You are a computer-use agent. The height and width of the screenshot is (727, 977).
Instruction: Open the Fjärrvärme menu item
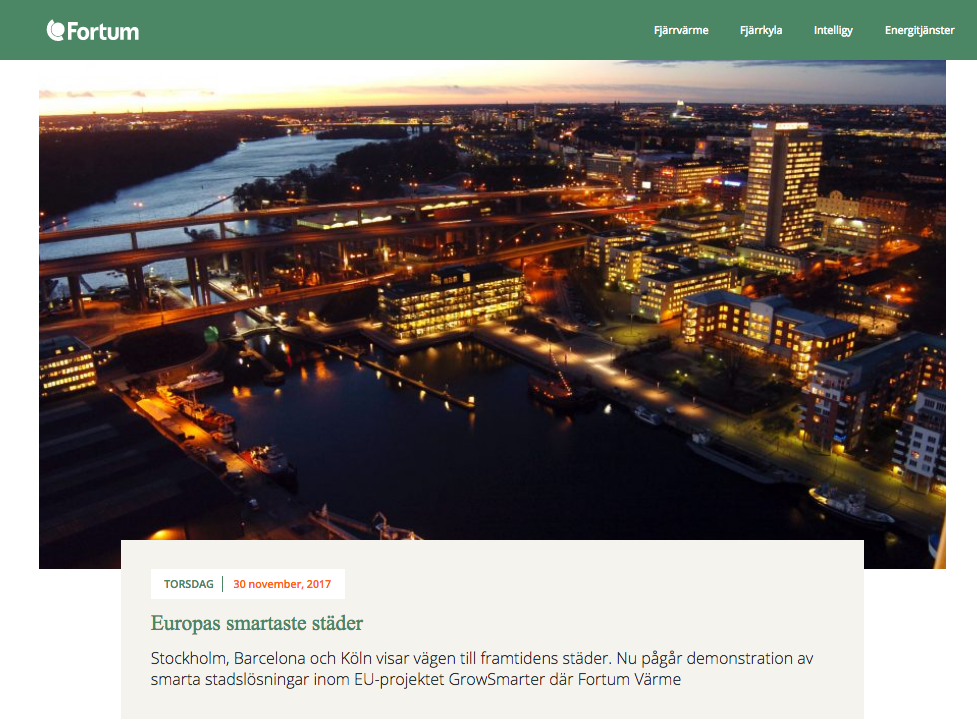(681, 30)
